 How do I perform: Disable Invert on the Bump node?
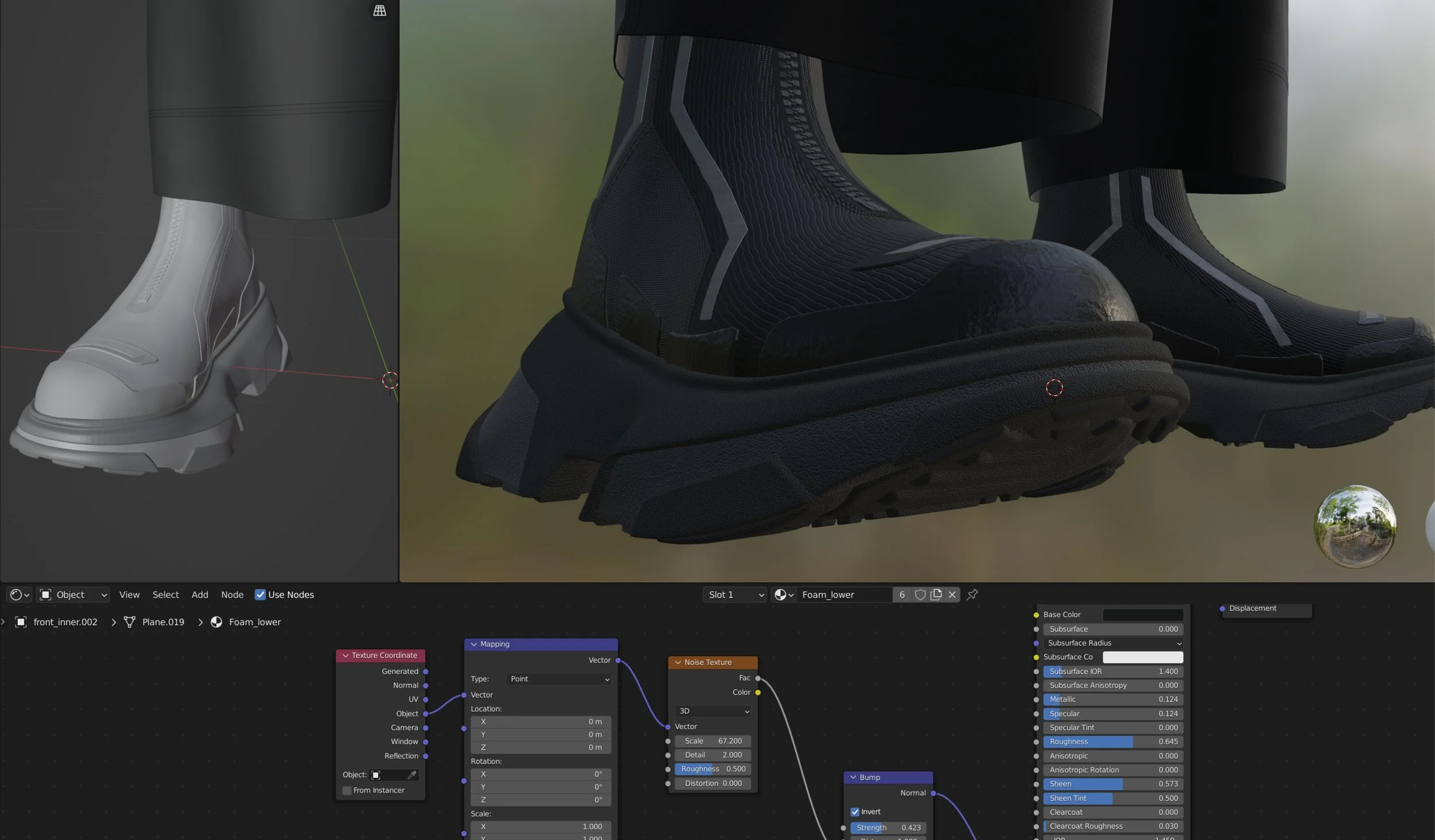[x=855, y=811]
